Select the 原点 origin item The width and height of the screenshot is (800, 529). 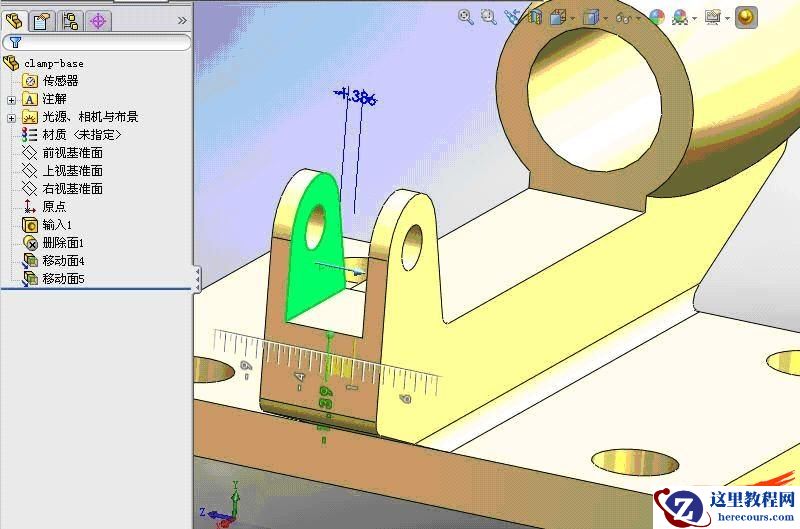(x=54, y=207)
